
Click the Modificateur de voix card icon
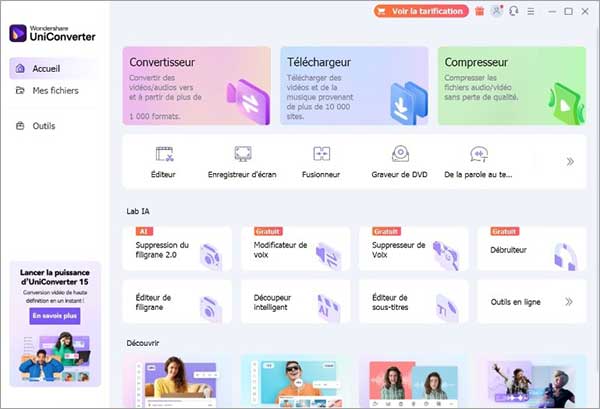point(329,256)
